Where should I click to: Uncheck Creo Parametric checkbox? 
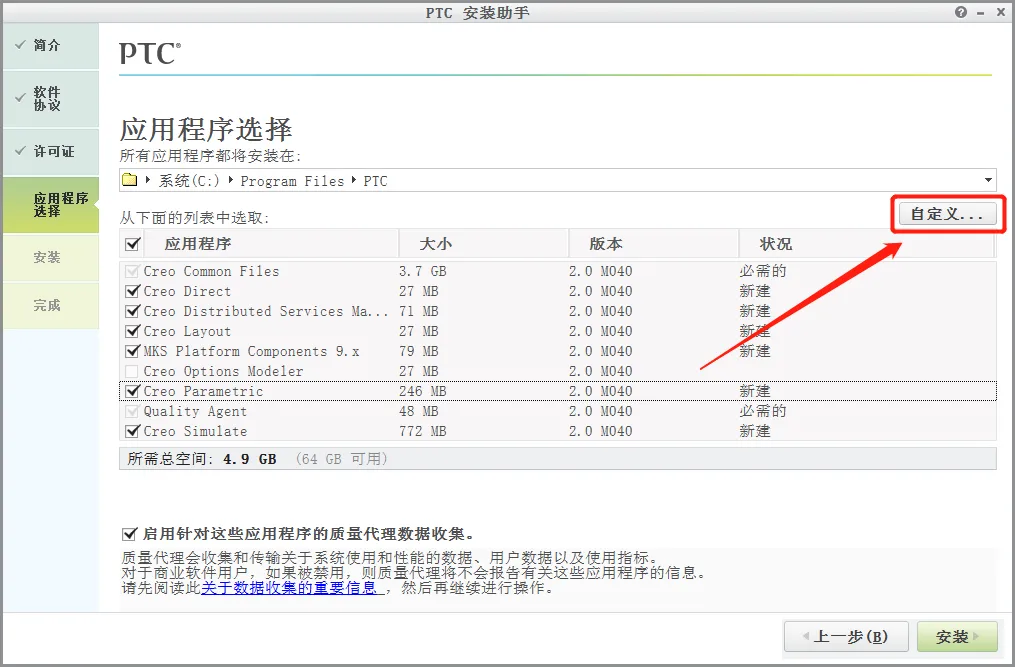click(132, 391)
